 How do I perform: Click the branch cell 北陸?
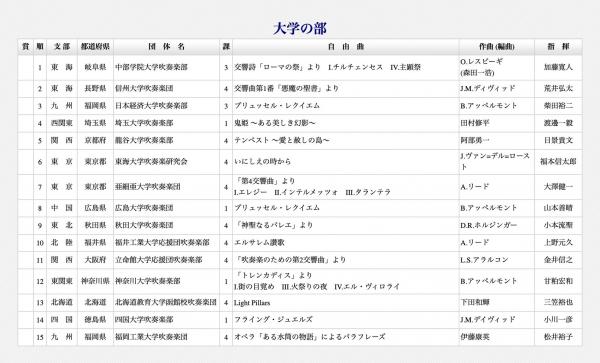point(62,243)
